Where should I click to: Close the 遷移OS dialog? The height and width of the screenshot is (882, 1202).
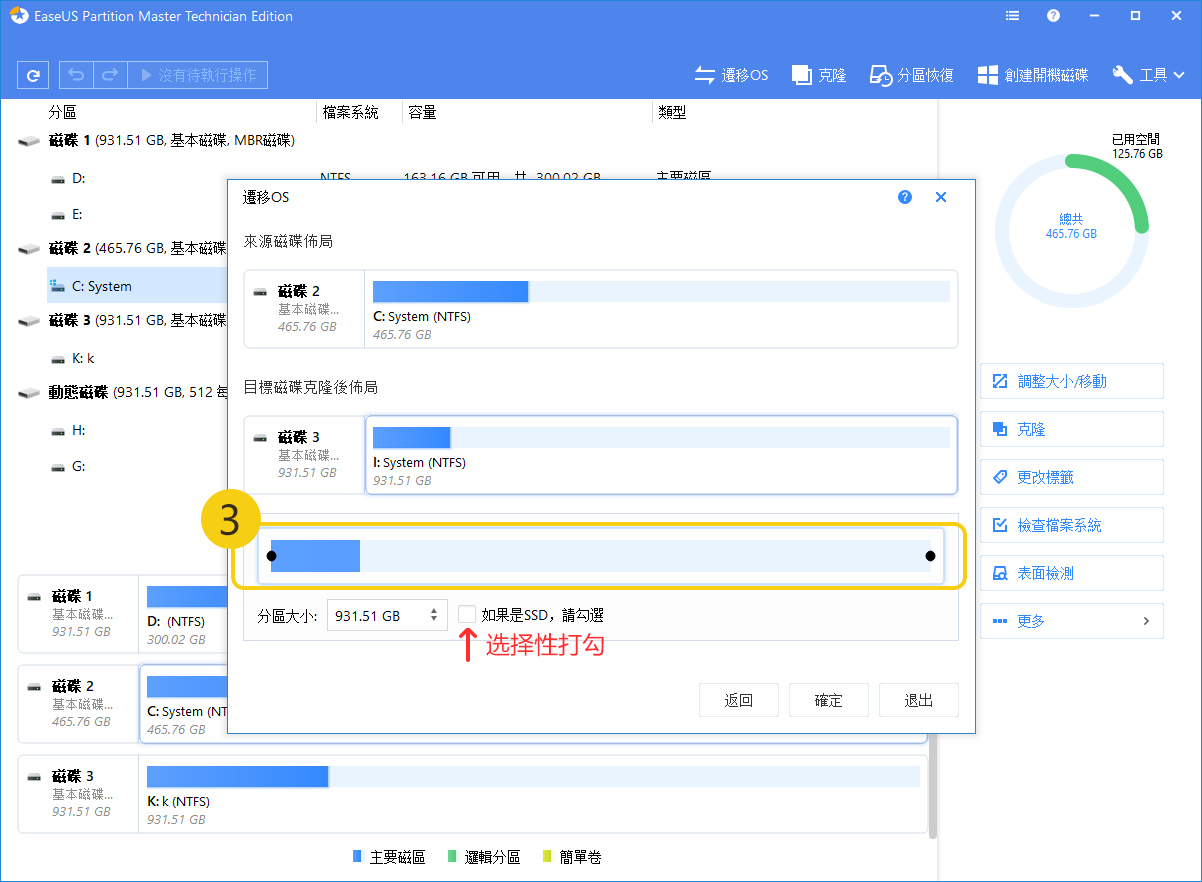coord(941,197)
